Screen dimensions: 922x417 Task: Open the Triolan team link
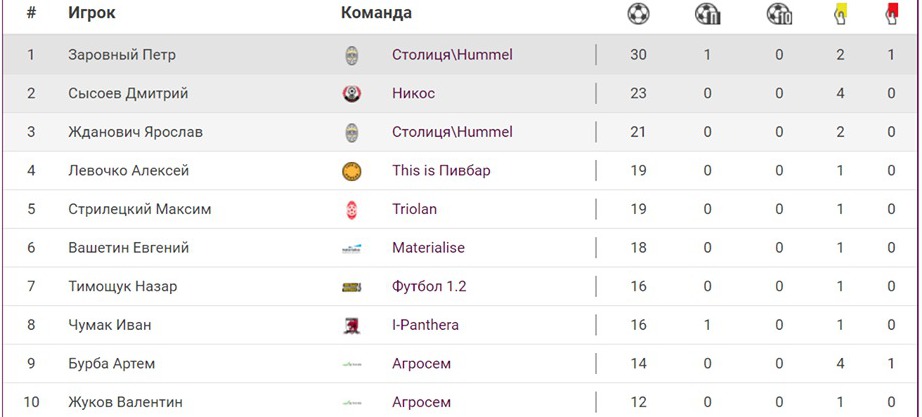pyautogui.click(x=414, y=210)
